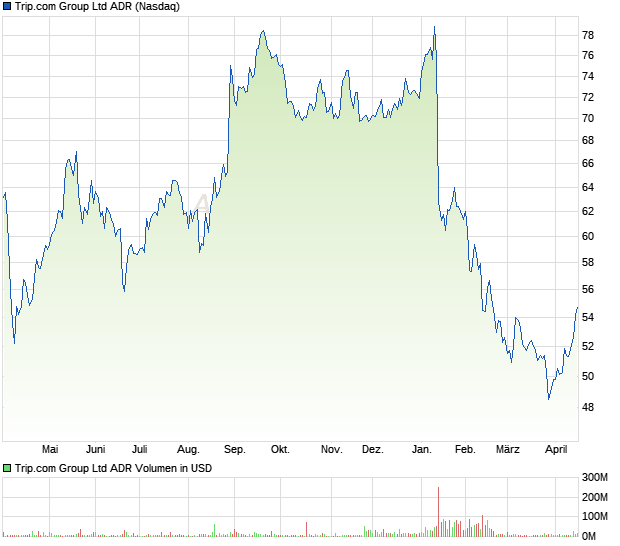The height and width of the screenshot is (546, 620).
Task: Click the price axis value 56
Action: 588,289
